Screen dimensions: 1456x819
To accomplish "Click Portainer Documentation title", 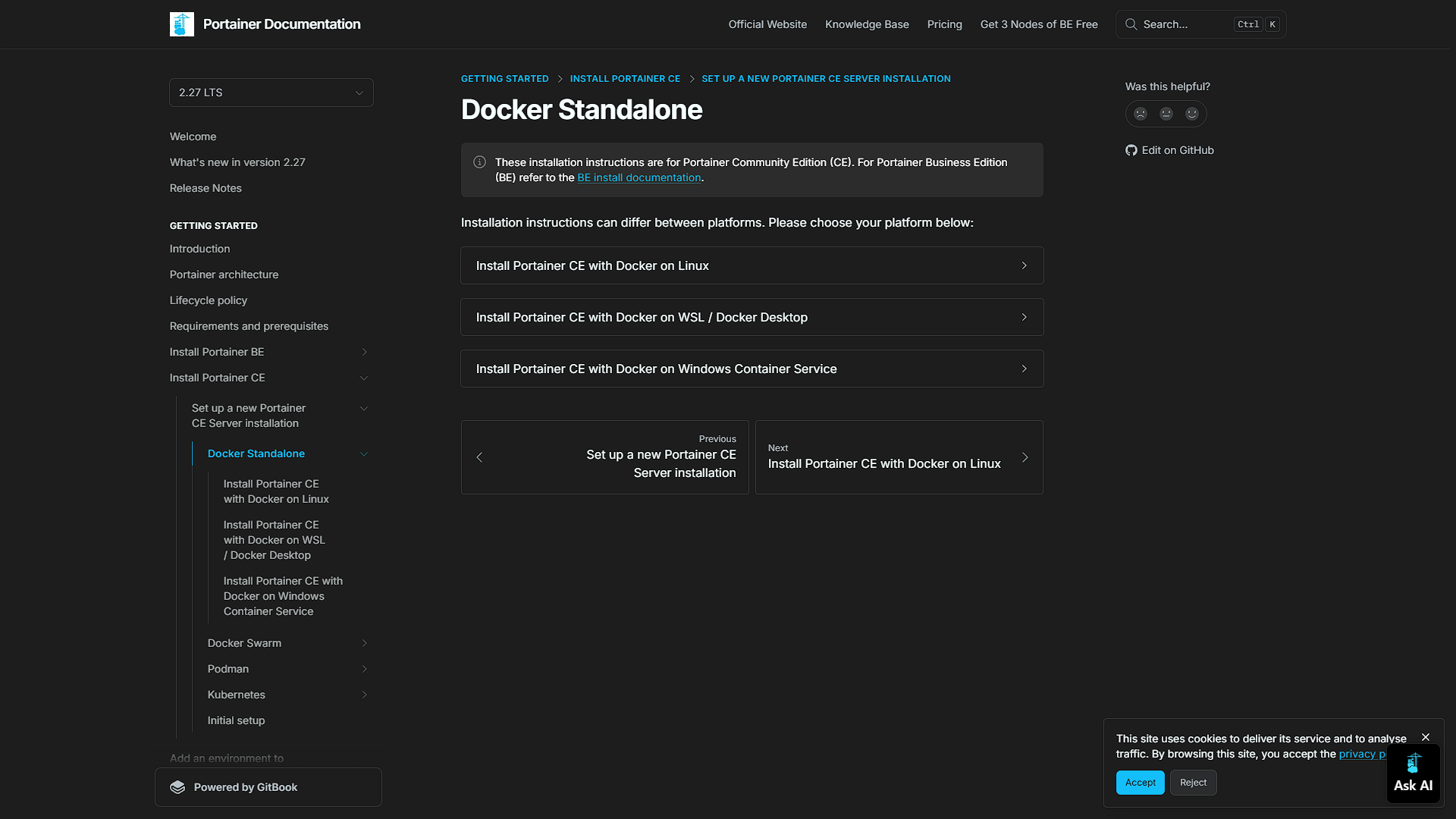I will click(x=281, y=24).
